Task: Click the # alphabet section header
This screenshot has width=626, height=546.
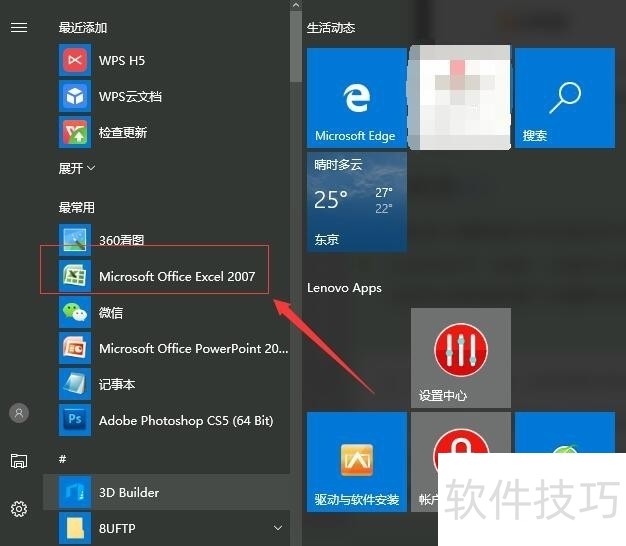Action: (x=63, y=459)
